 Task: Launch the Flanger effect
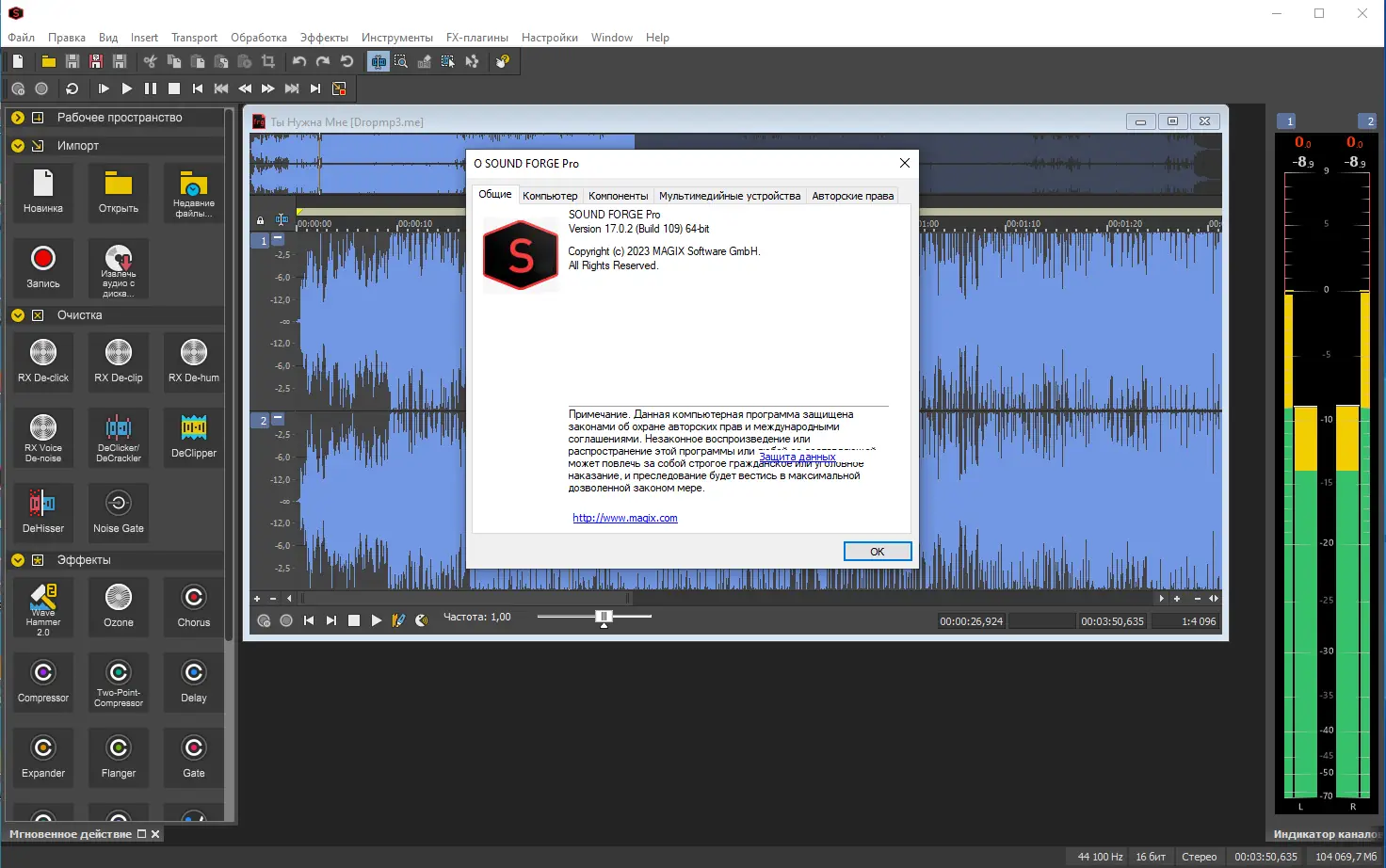pyautogui.click(x=118, y=757)
